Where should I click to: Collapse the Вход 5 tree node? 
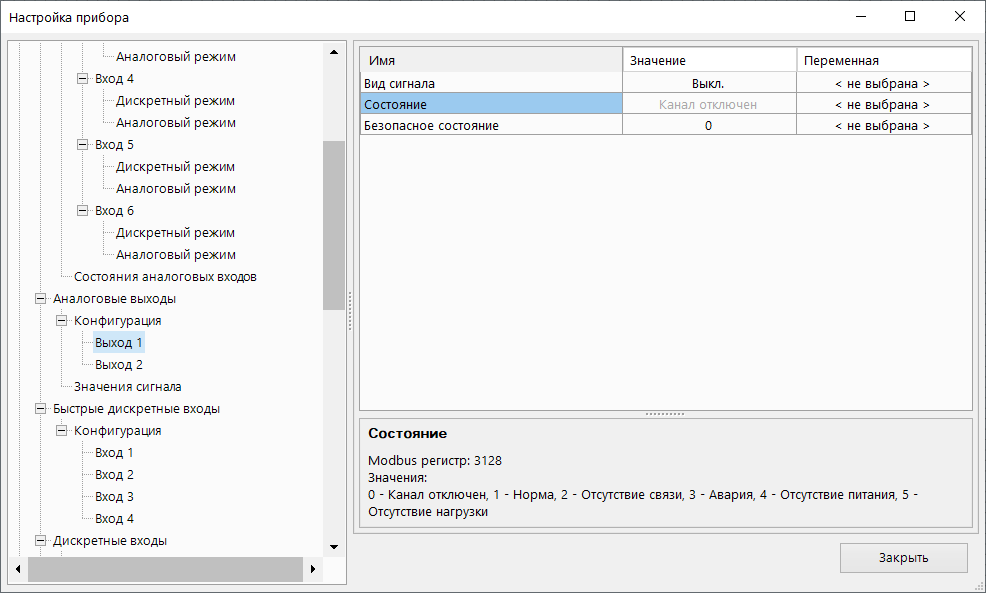[83, 145]
